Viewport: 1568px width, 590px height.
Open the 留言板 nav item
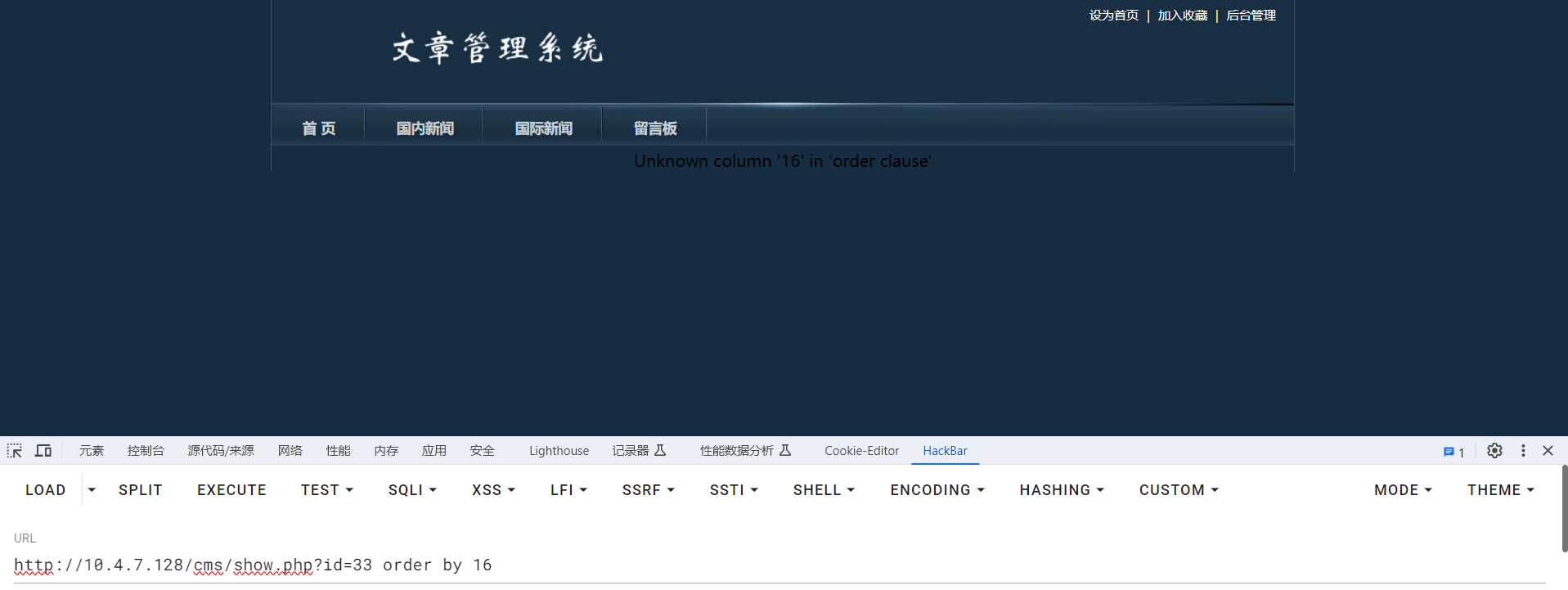(x=655, y=128)
